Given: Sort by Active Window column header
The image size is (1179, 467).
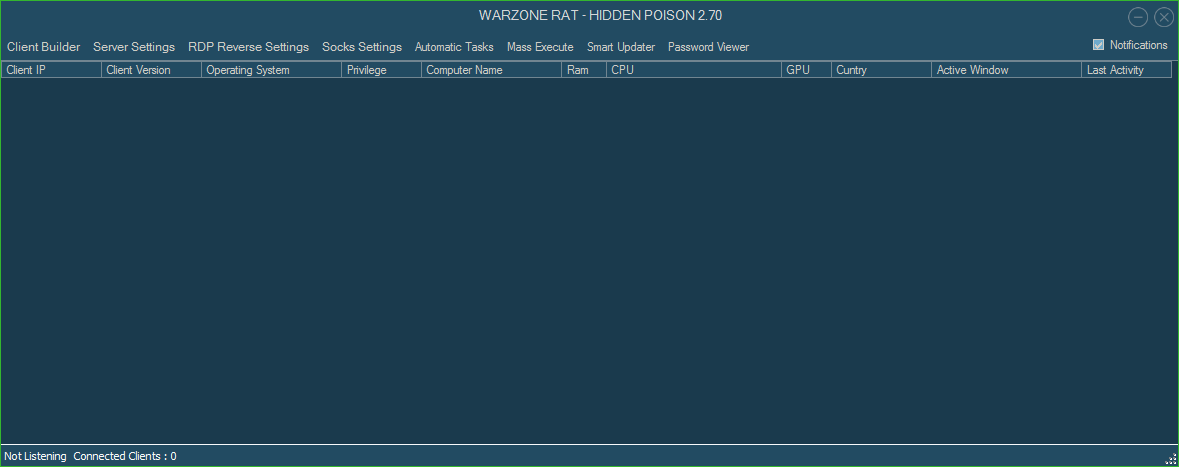Looking at the screenshot, I should pyautogui.click(x=1005, y=70).
